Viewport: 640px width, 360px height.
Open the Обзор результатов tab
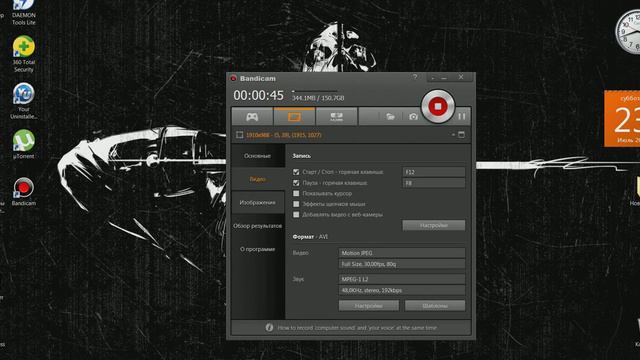258,226
